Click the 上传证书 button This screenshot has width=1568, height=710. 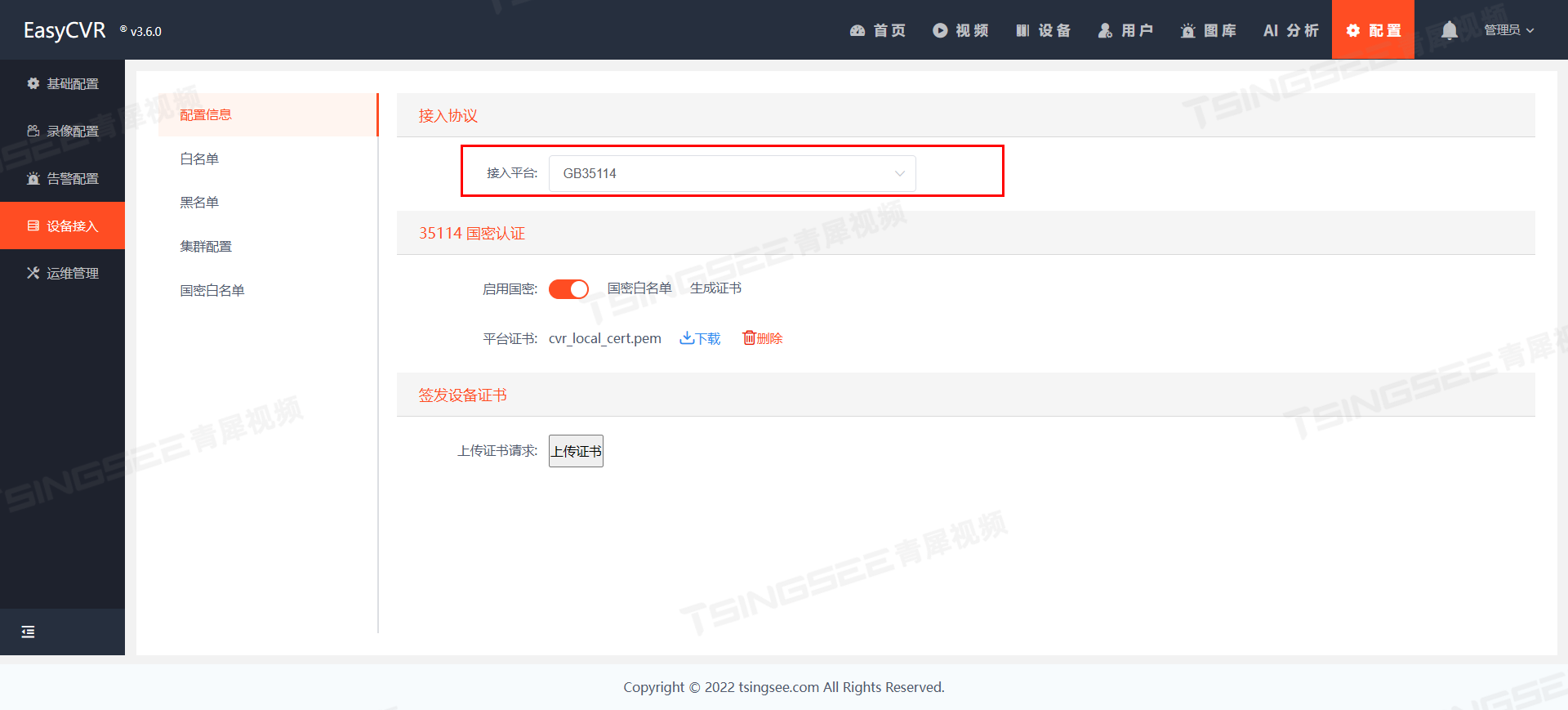pyautogui.click(x=576, y=451)
